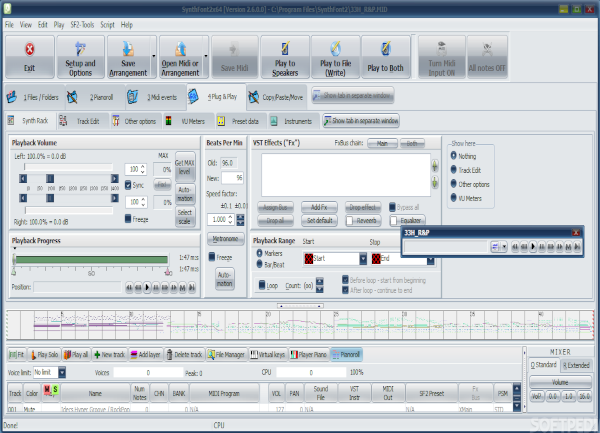Click play in Playback Progress controls
The height and width of the screenshot is (433, 600).
(147, 288)
